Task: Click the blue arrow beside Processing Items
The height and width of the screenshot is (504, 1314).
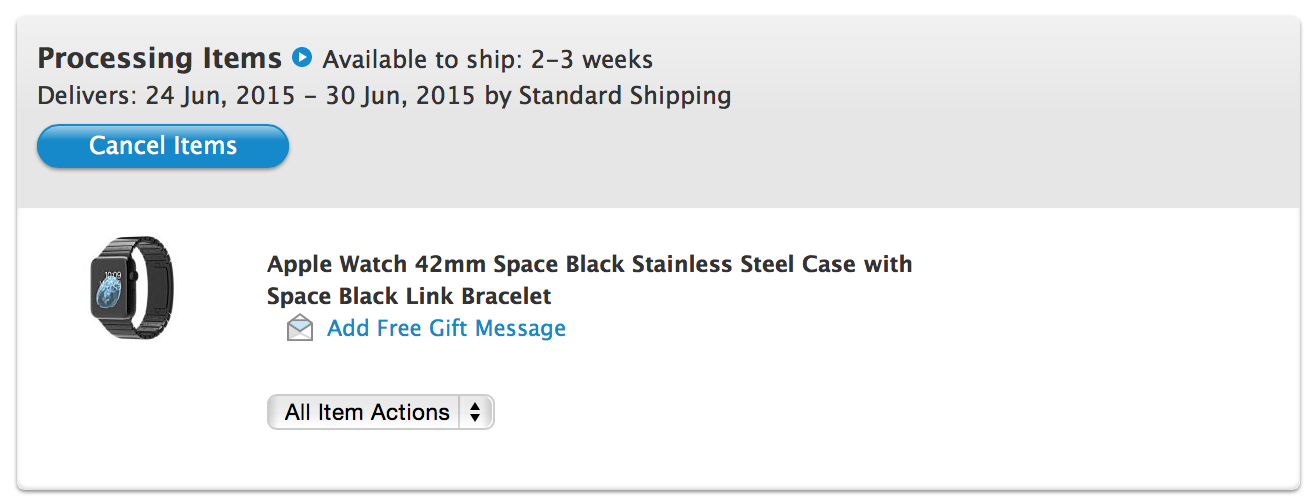Action: 302,57
